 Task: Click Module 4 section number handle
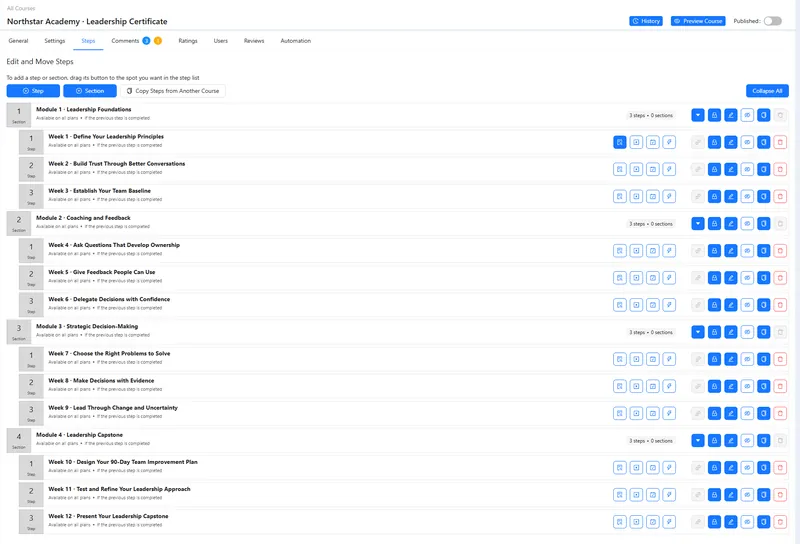coord(19,440)
